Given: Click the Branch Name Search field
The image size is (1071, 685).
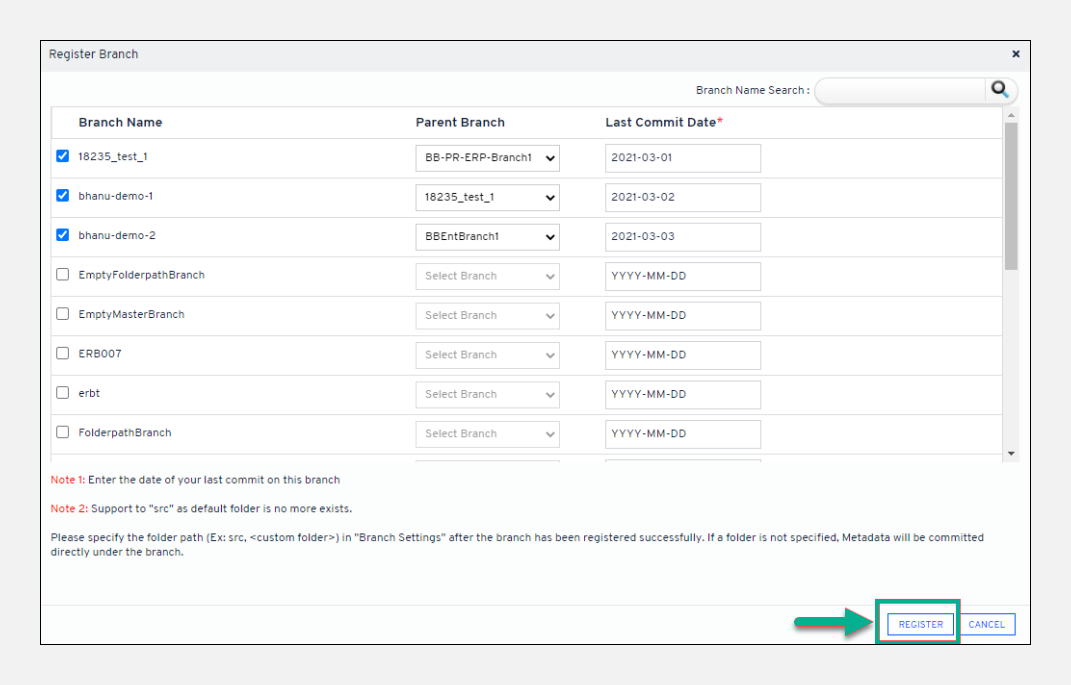Looking at the screenshot, I should tap(900, 91).
